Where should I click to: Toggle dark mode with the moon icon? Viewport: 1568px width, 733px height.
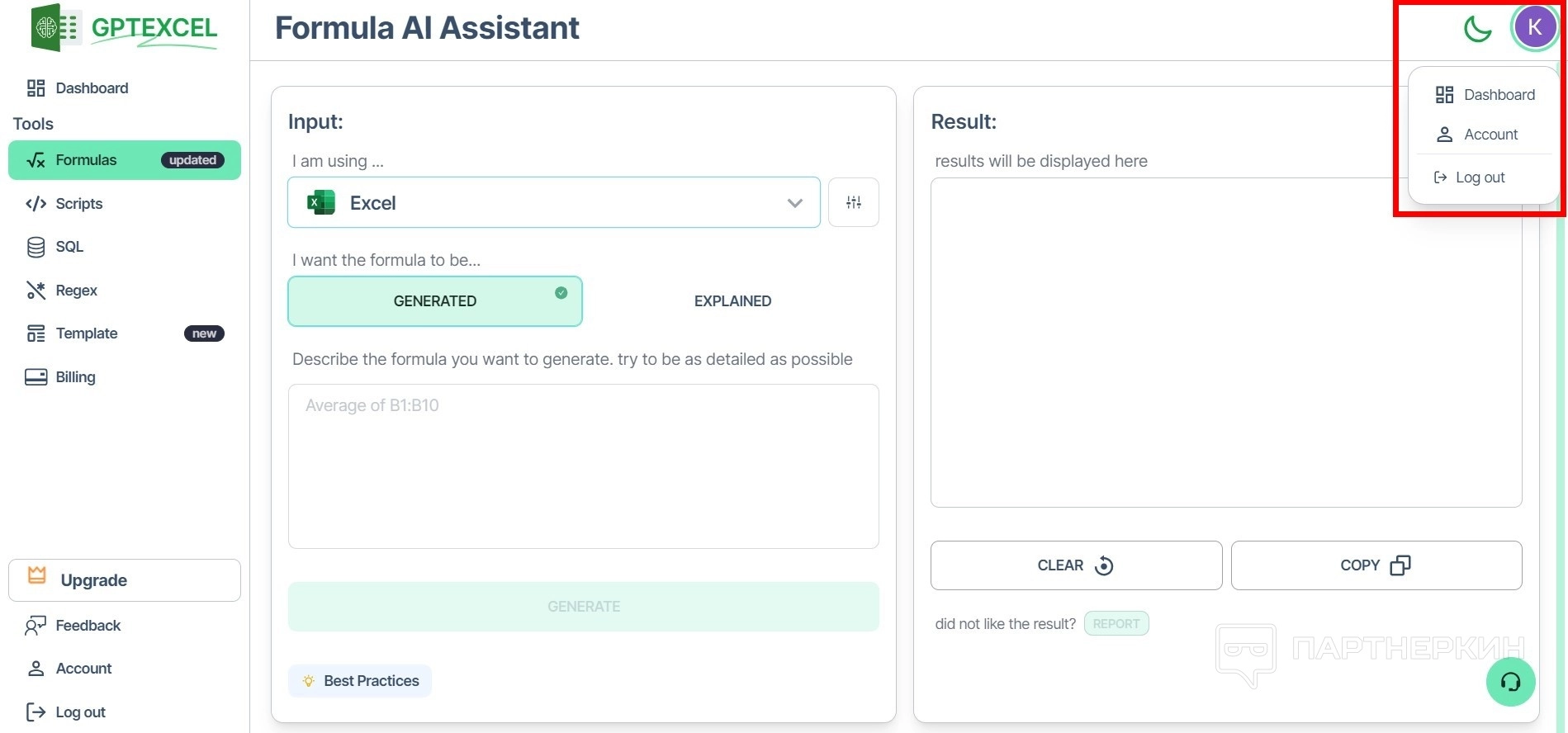click(1477, 29)
